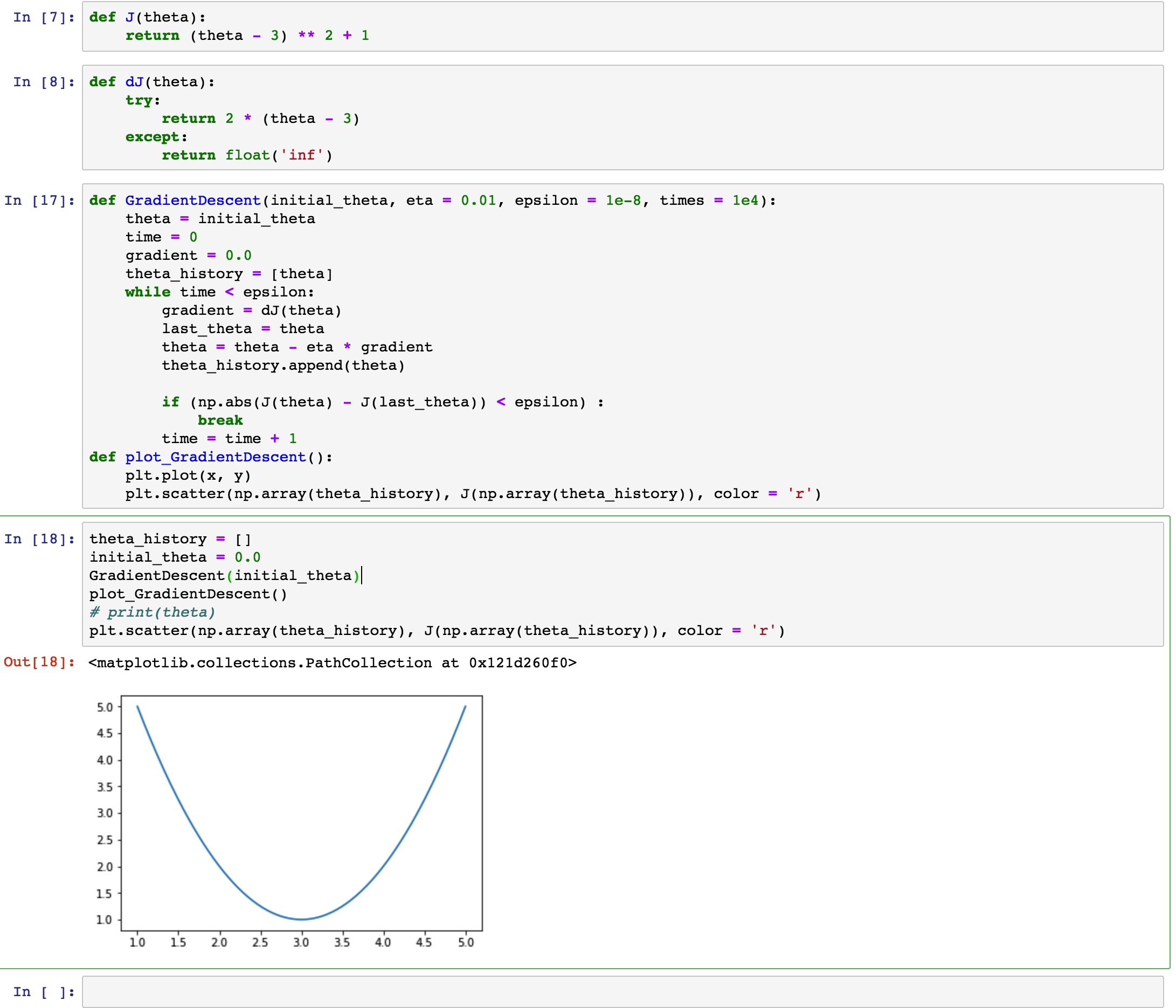
Task: Click the In [17] GradientDescent code cell
Action: click(x=622, y=346)
